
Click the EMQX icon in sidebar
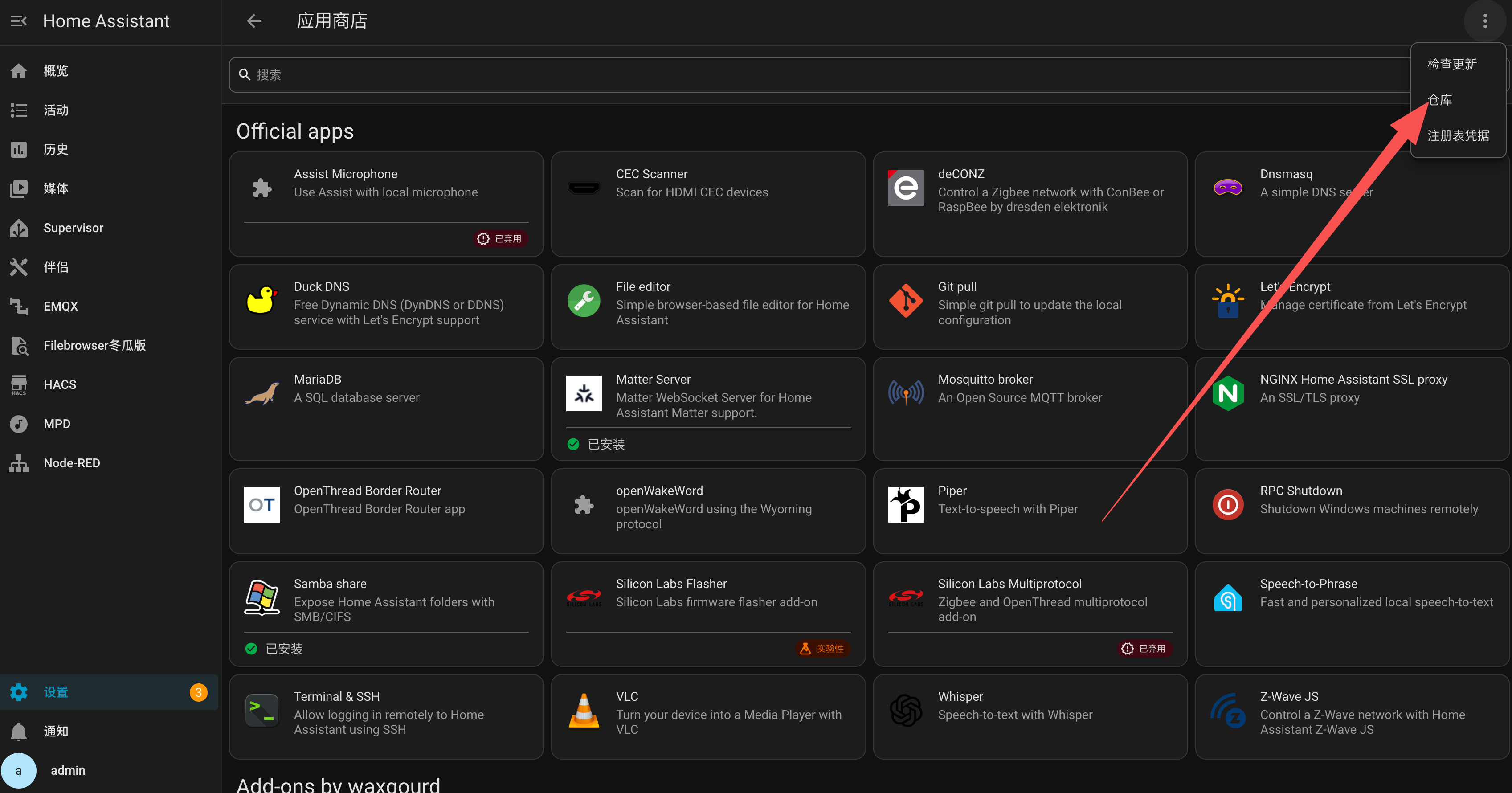coord(19,307)
